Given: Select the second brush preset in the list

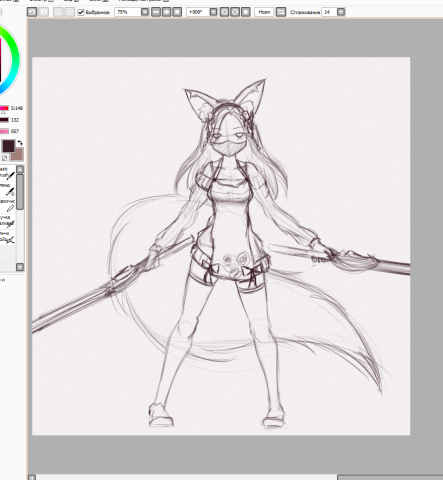Looking at the screenshot, I should pos(8,189).
